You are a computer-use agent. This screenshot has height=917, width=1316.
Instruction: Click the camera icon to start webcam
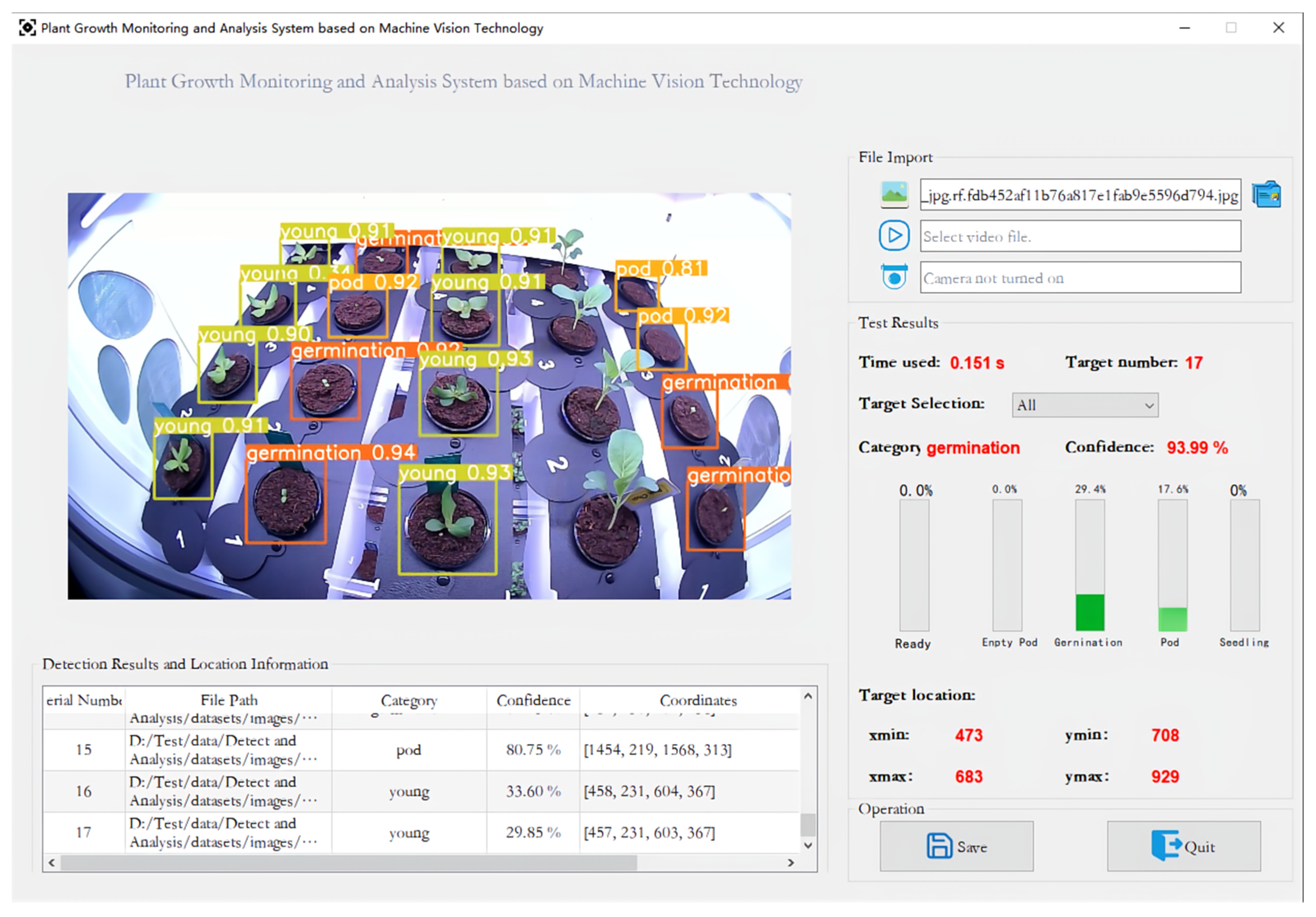(x=894, y=277)
